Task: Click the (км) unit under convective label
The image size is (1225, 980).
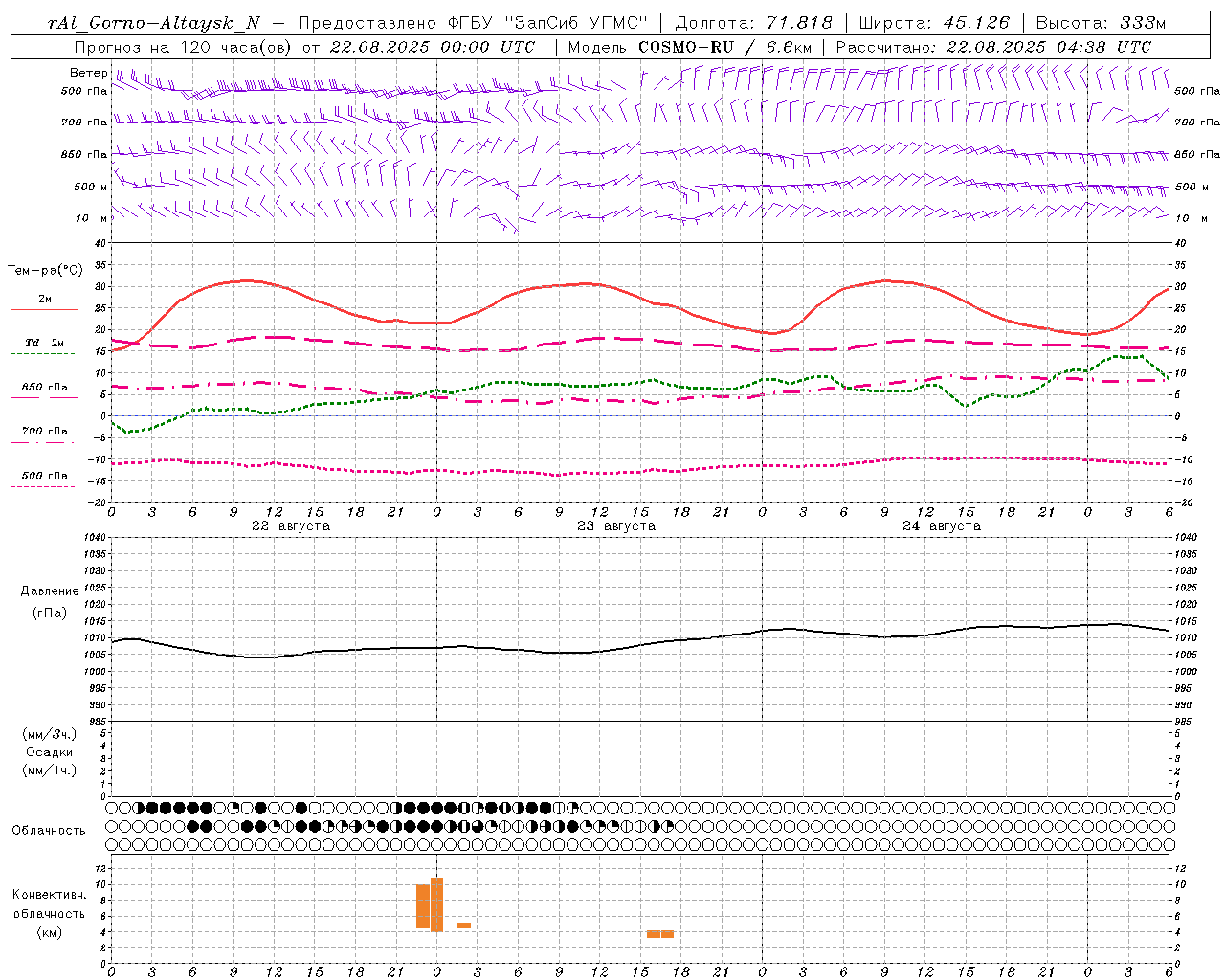Action: [49, 932]
